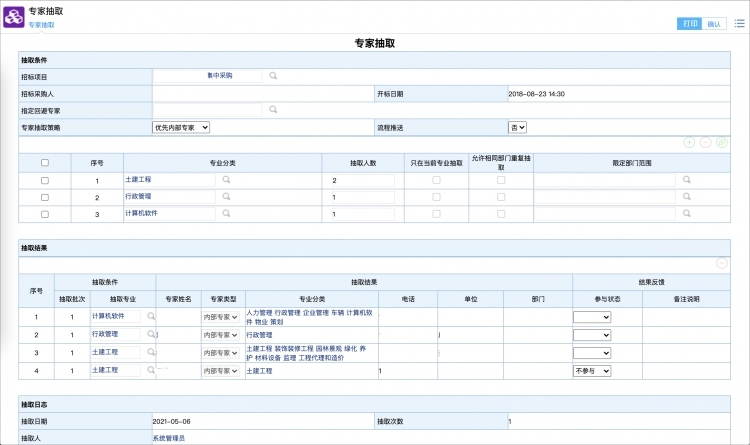Viewport: 750px width, 445px height.
Task: Click the green add row icon
Action: click(689, 143)
